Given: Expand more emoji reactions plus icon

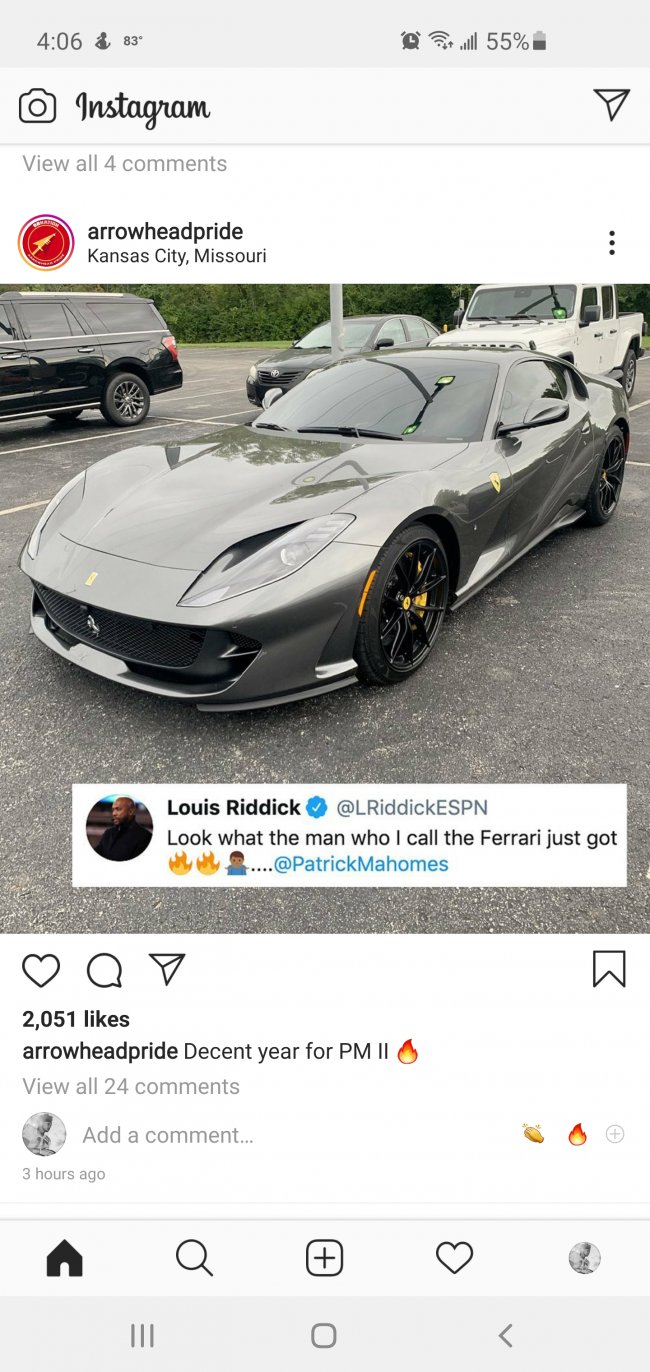Looking at the screenshot, I should 615,1134.
